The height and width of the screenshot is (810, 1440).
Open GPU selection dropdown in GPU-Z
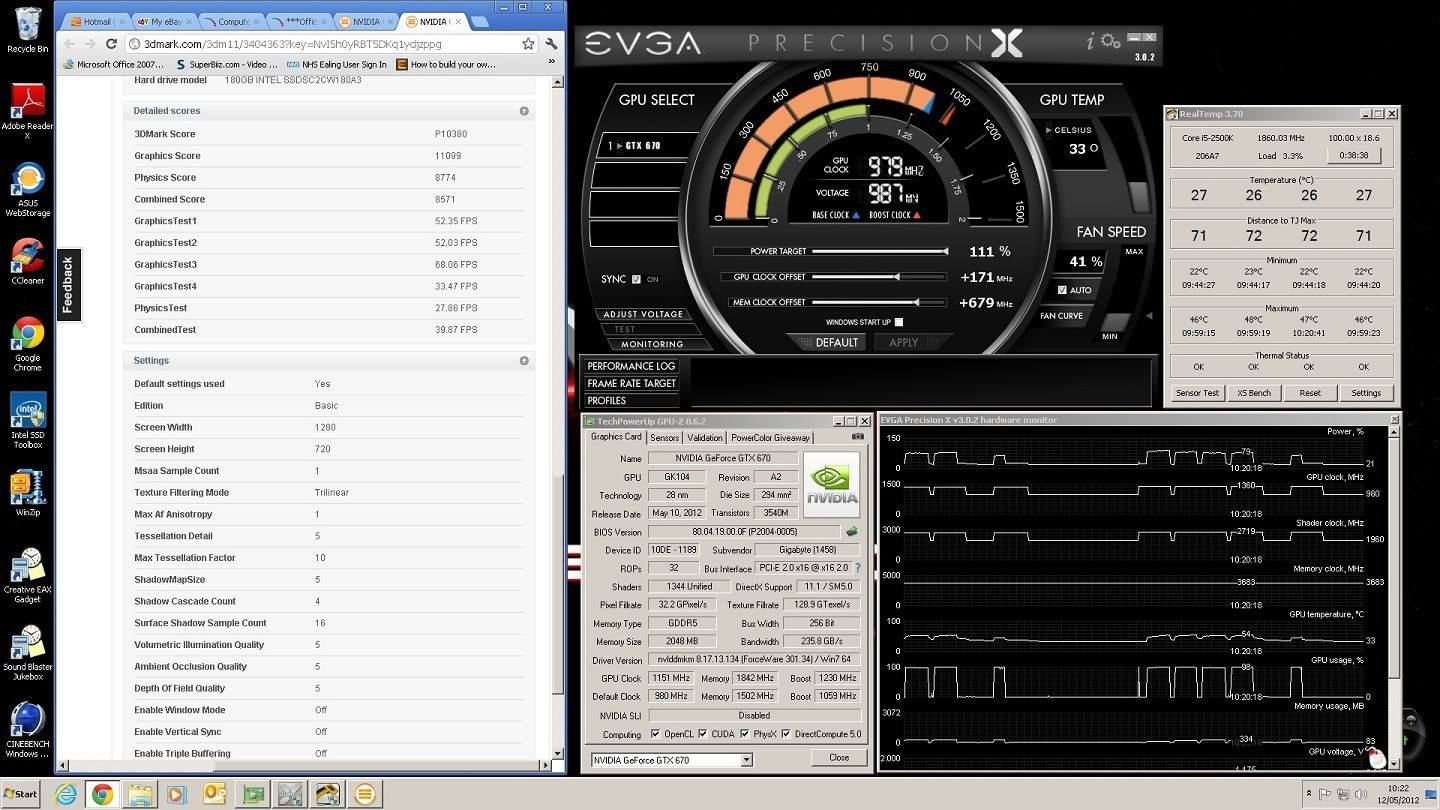pyautogui.click(x=746, y=760)
